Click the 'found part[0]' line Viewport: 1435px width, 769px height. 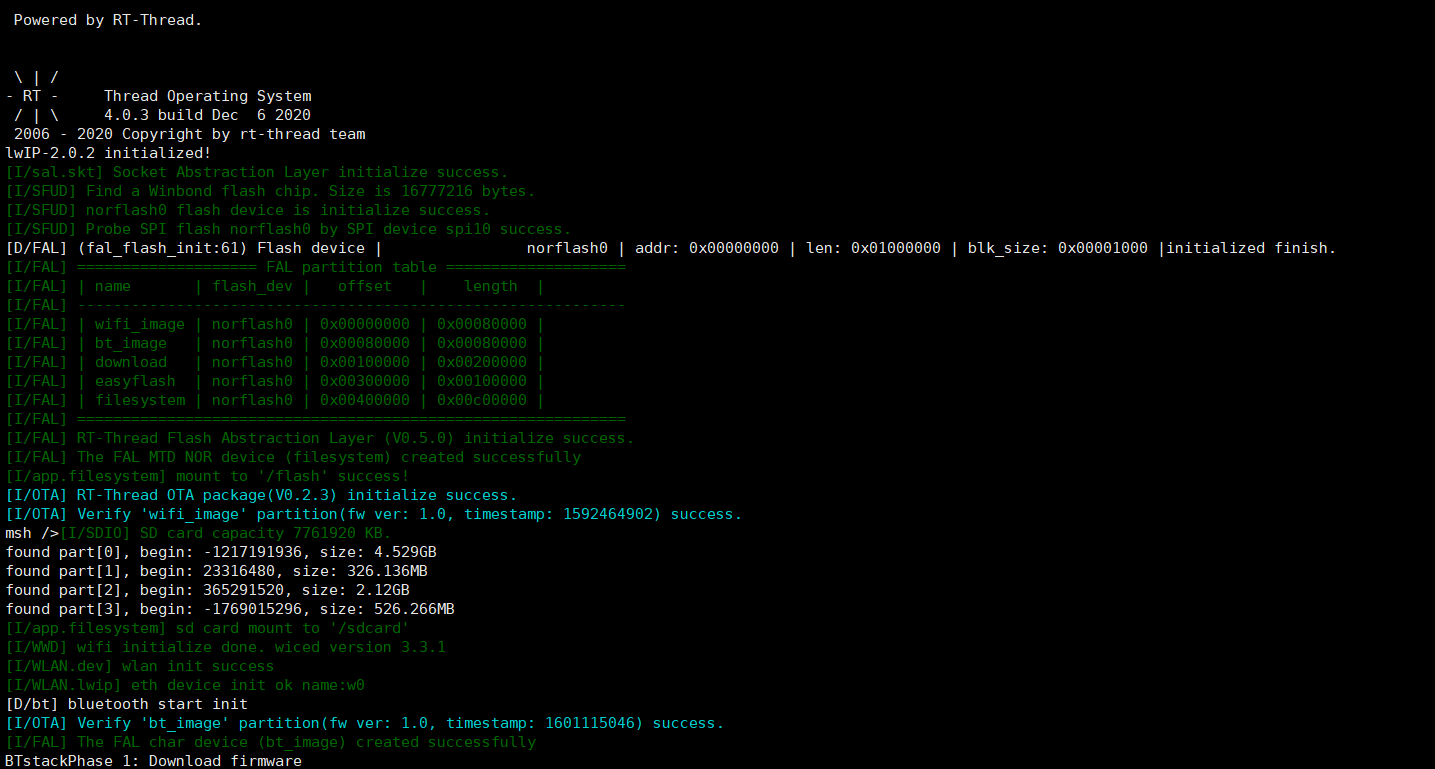click(x=221, y=552)
